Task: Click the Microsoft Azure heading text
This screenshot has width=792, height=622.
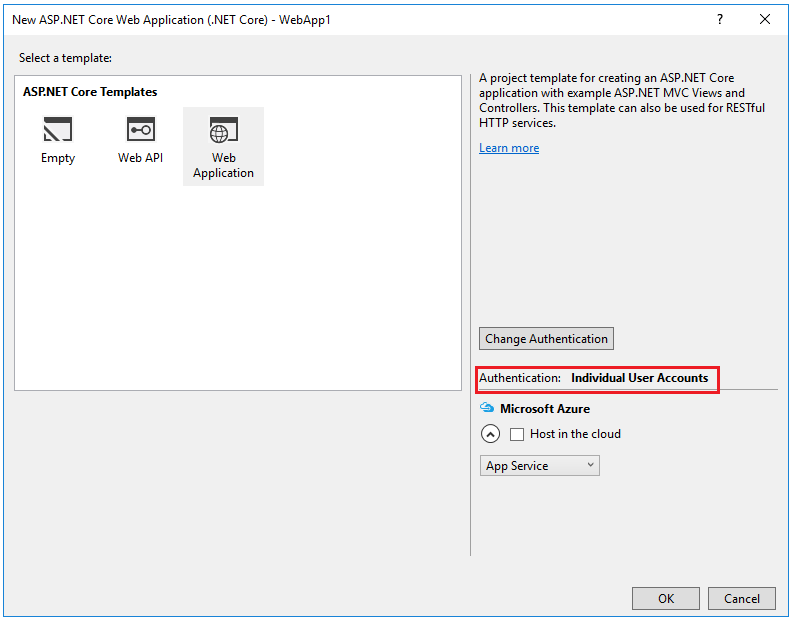Action: [545, 408]
